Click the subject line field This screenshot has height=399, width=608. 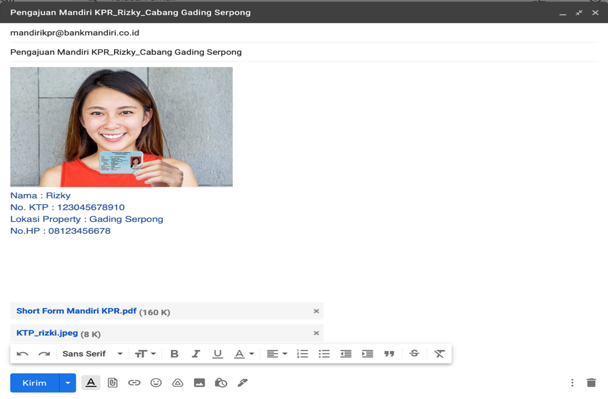[304, 52]
